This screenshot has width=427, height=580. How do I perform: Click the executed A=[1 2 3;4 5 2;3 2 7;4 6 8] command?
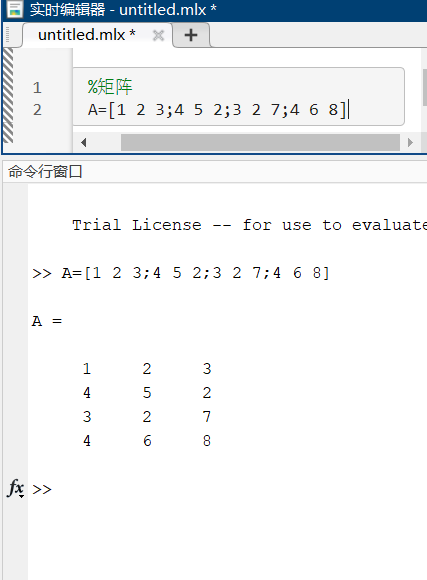(195, 273)
